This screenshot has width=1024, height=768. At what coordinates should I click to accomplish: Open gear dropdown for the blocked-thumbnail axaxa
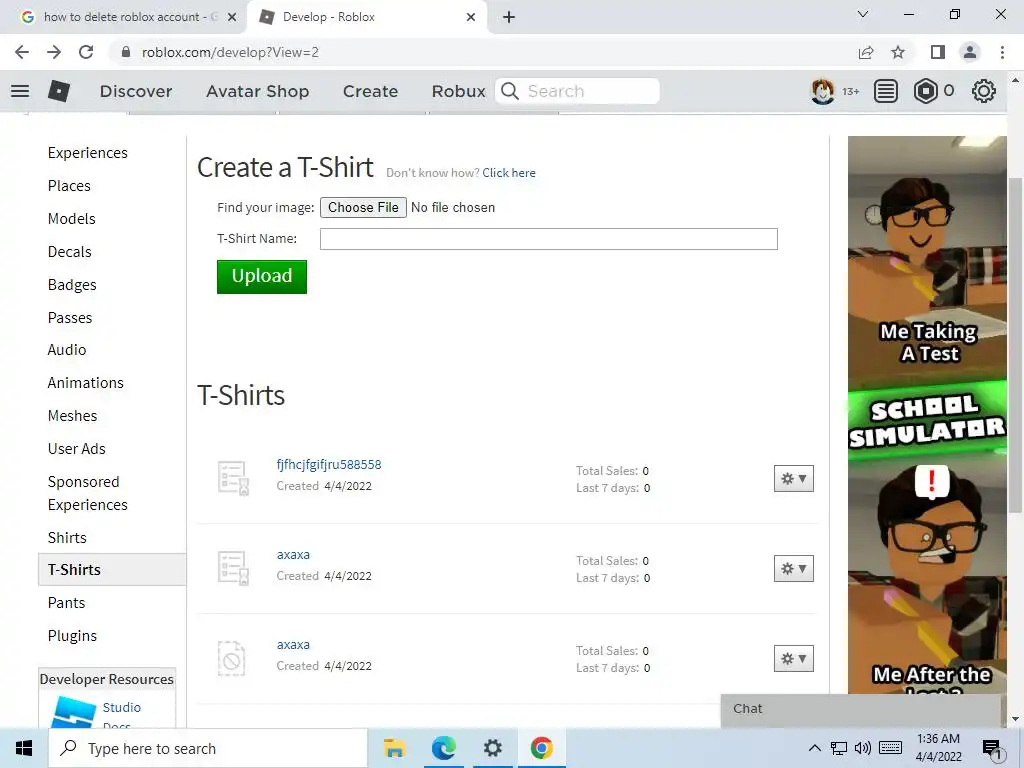(793, 658)
